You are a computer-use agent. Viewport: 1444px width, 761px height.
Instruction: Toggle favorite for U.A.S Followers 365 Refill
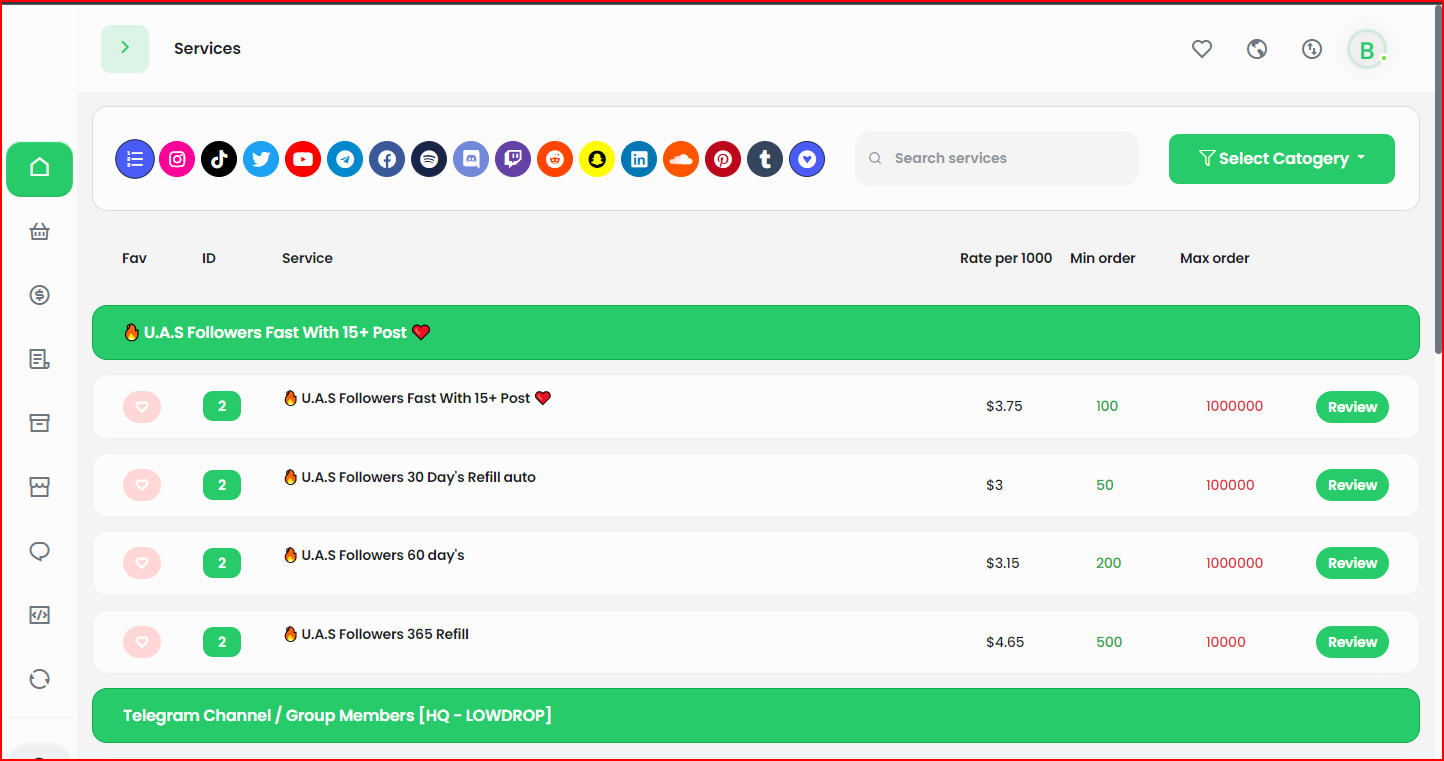(142, 642)
